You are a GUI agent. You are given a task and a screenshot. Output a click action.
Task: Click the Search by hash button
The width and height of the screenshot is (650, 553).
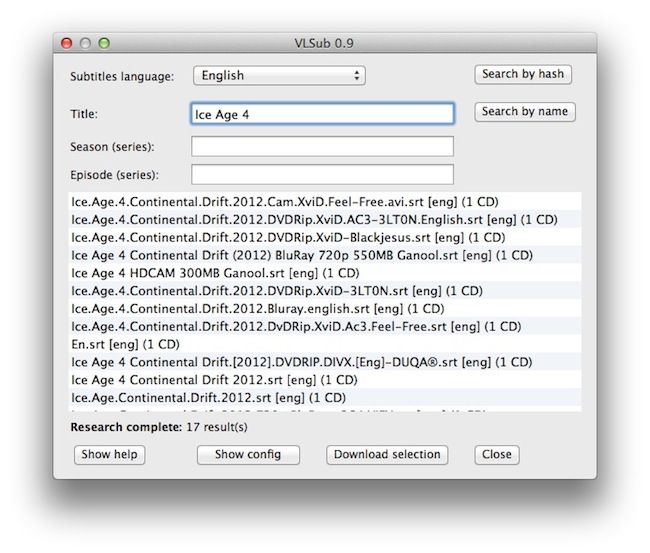[523, 74]
